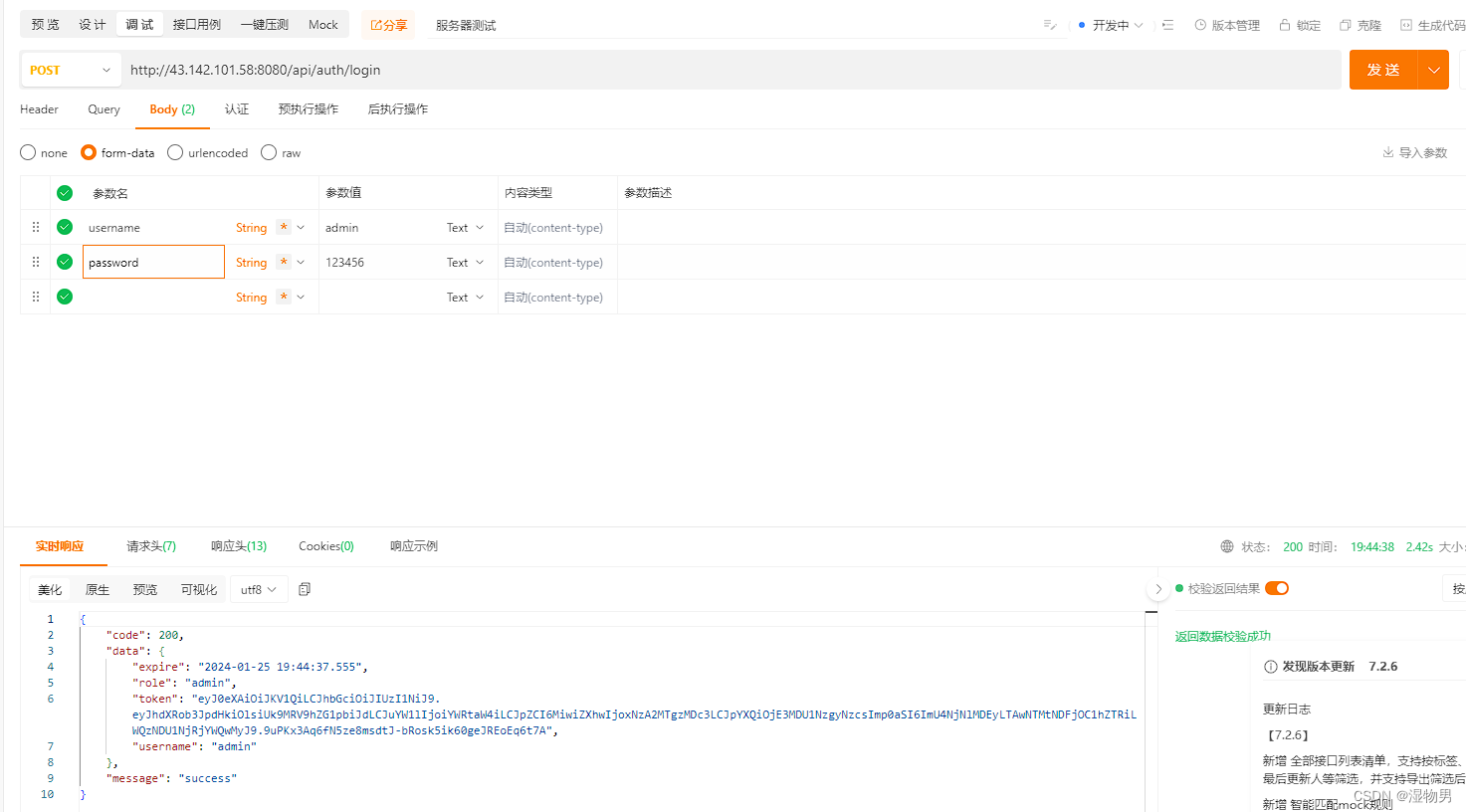
Task: Click required asterisk on empty parameter row
Action: coord(284,298)
